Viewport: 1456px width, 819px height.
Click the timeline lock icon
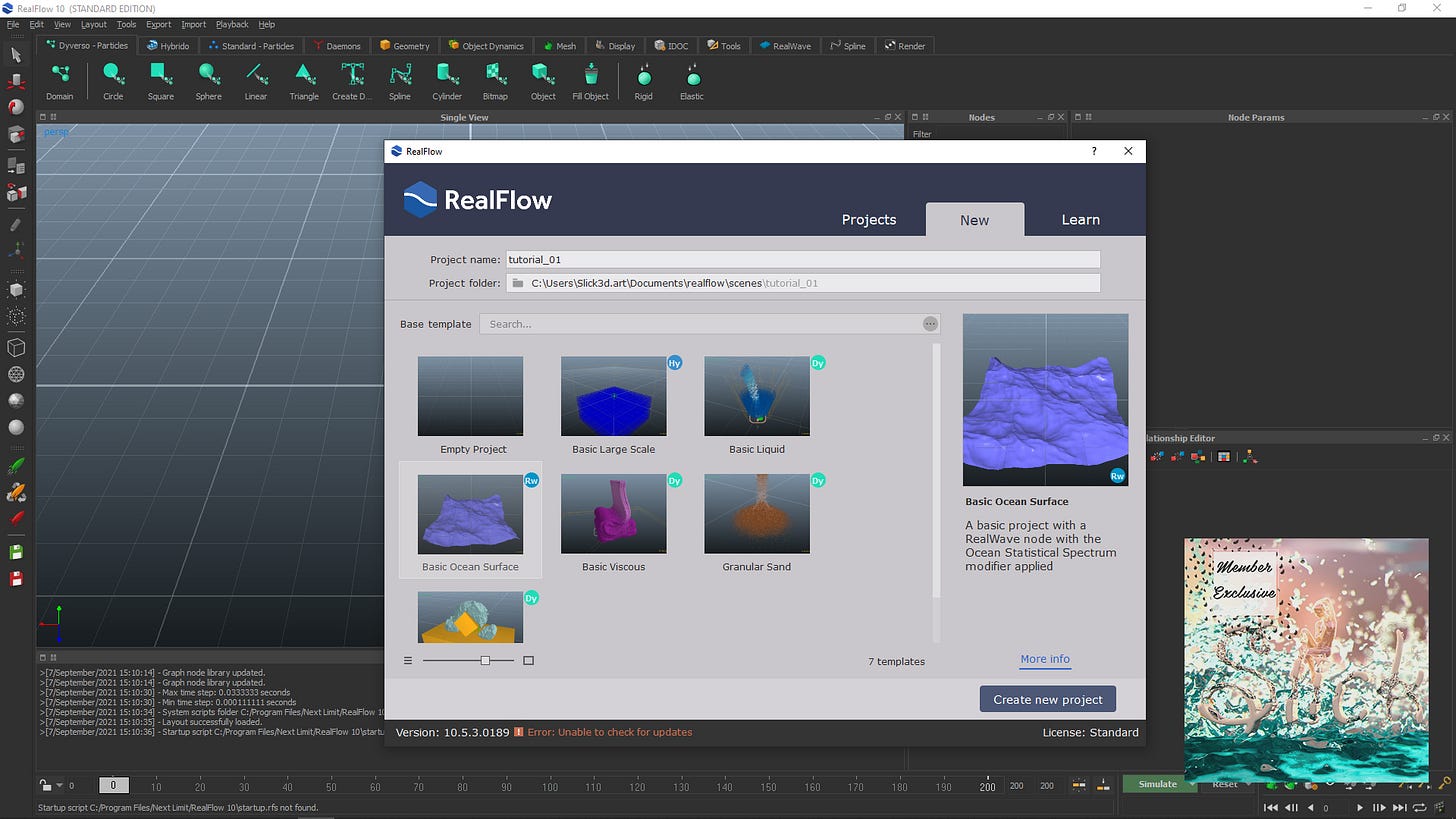click(x=45, y=785)
